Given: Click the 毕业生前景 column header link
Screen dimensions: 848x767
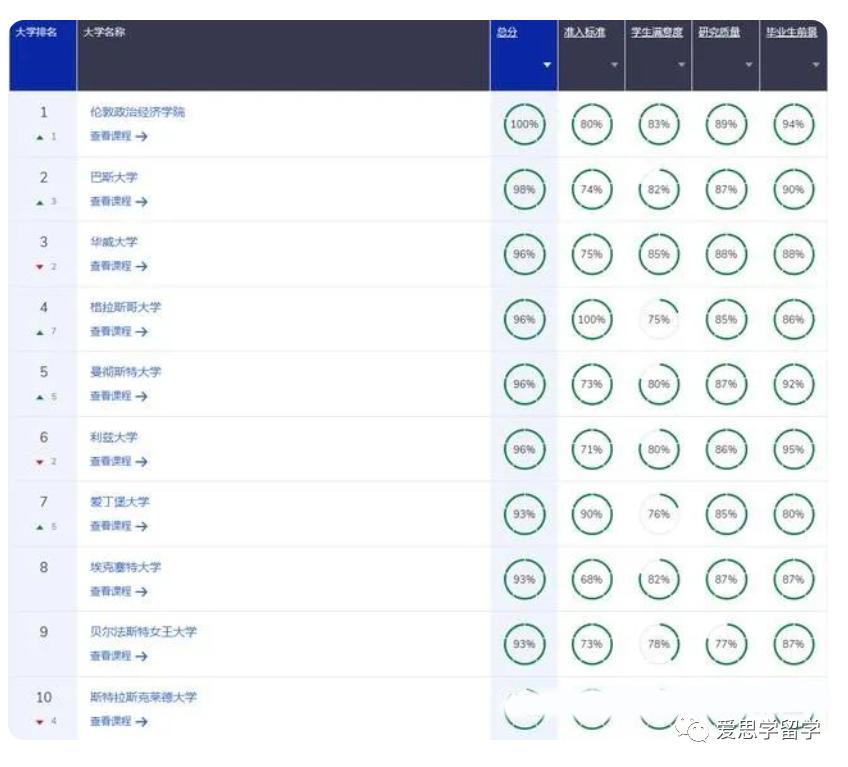Looking at the screenshot, I should 792,32.
